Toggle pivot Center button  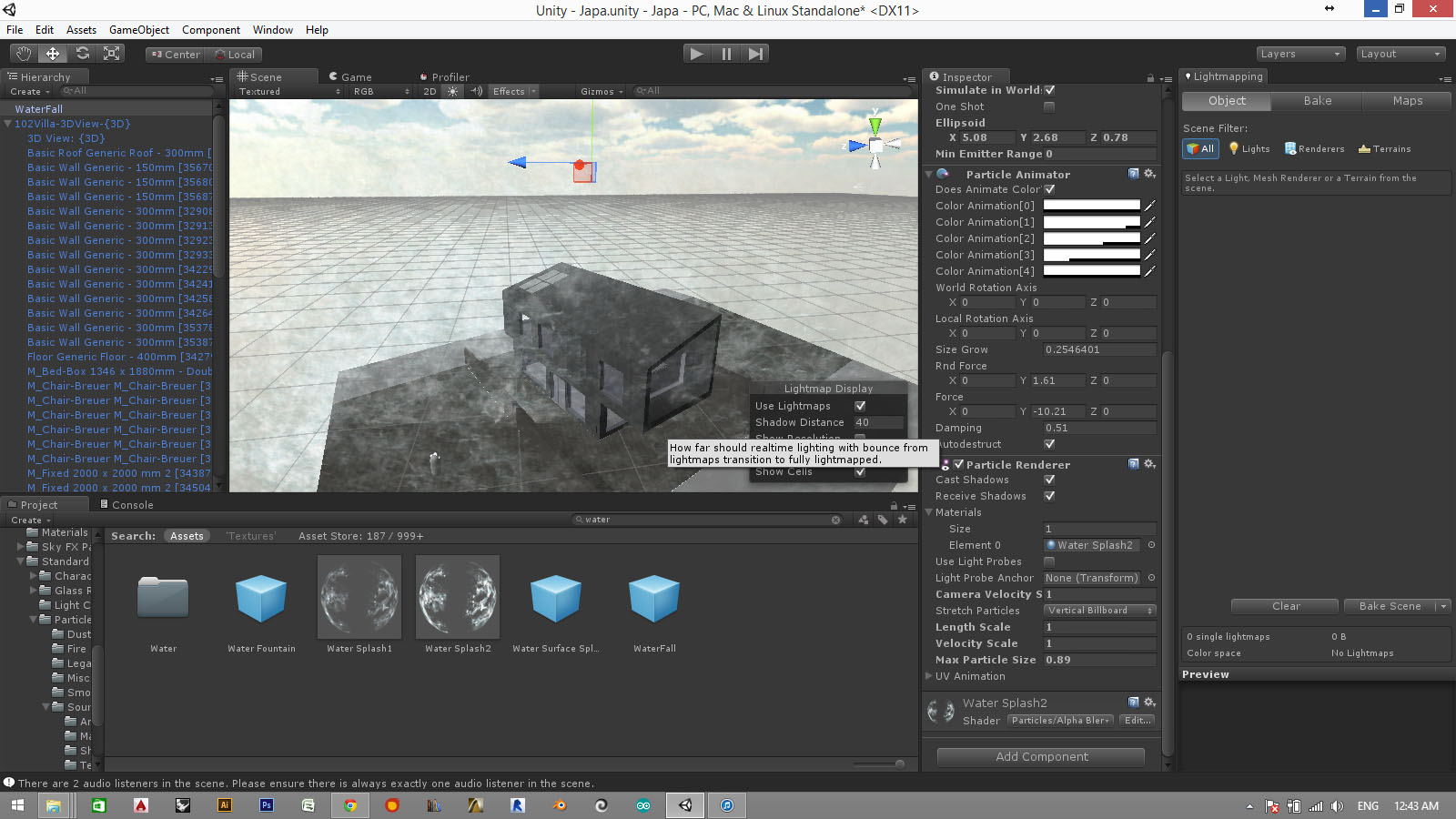176,55
